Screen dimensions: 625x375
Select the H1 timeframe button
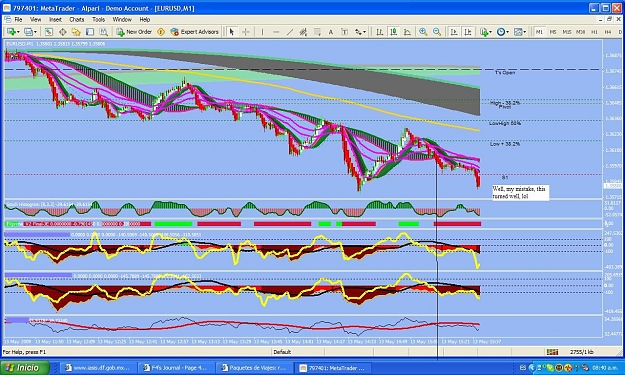pos(594,32)
